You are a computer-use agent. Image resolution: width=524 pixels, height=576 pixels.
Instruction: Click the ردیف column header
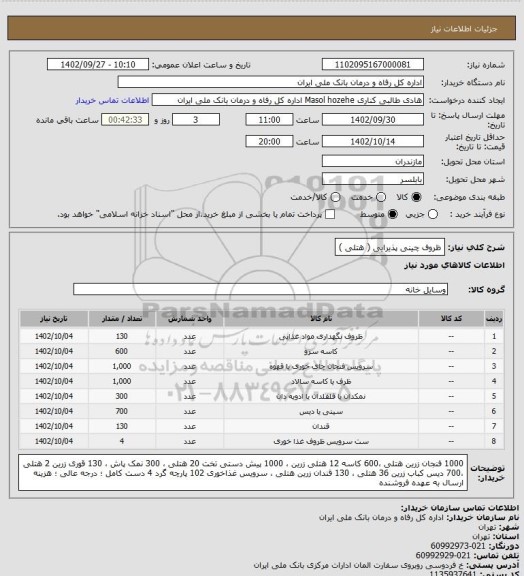point(494,318)
